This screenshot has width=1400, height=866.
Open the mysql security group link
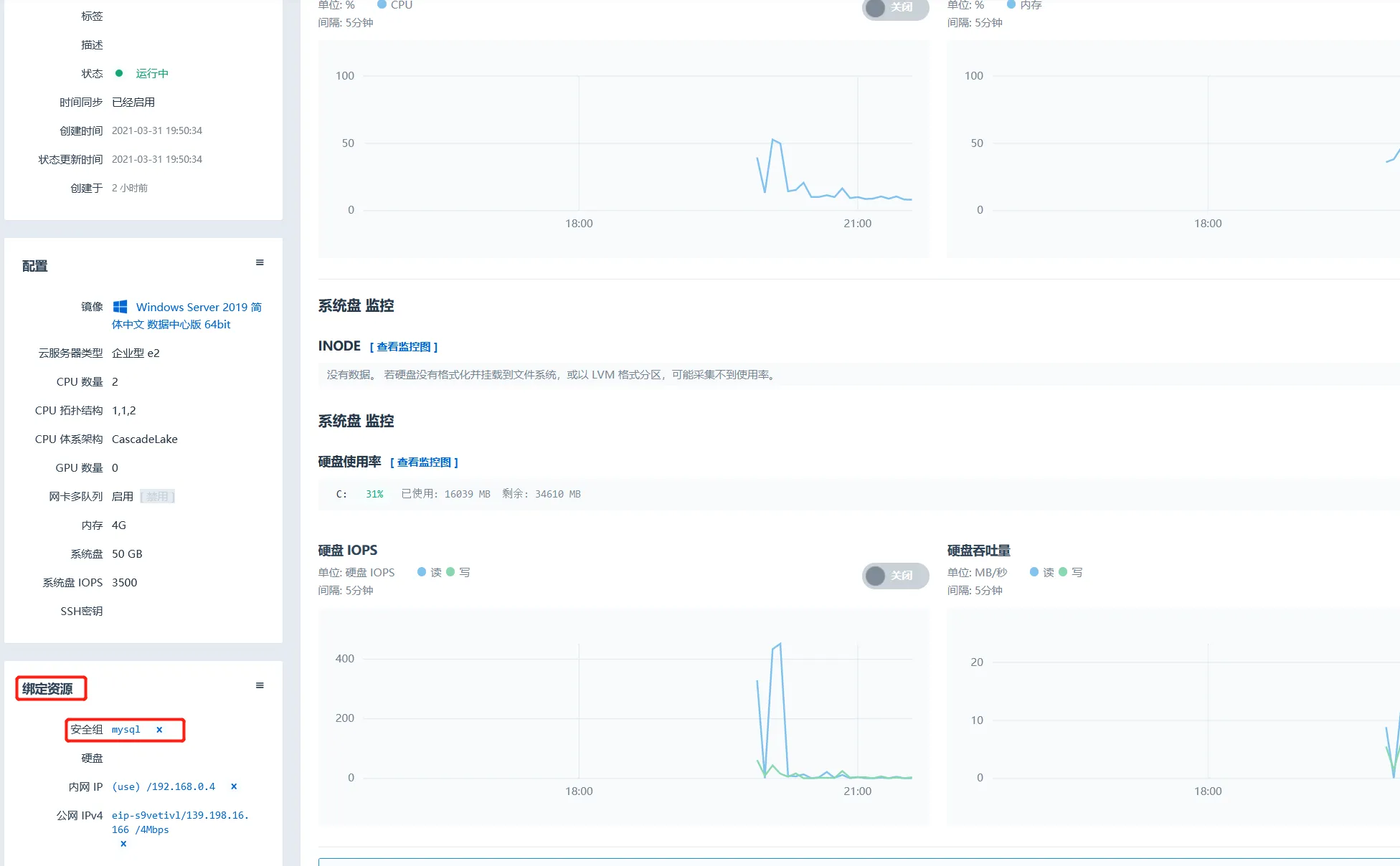[x=126, y=730]
